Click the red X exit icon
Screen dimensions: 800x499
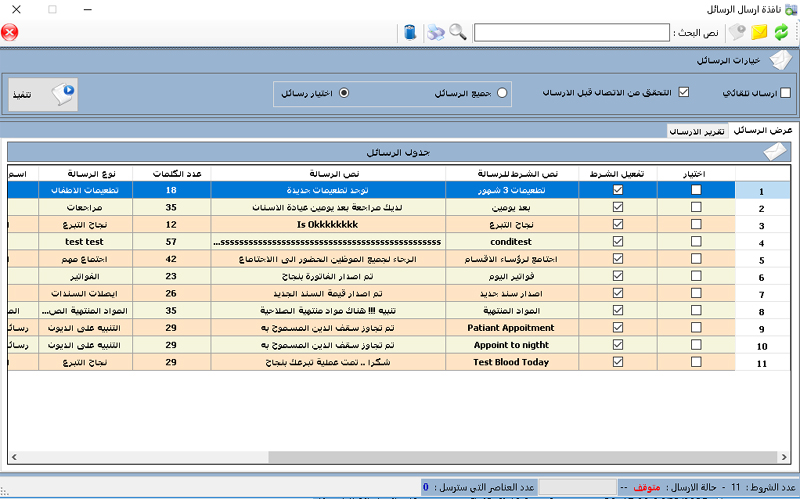click(9, 32)
